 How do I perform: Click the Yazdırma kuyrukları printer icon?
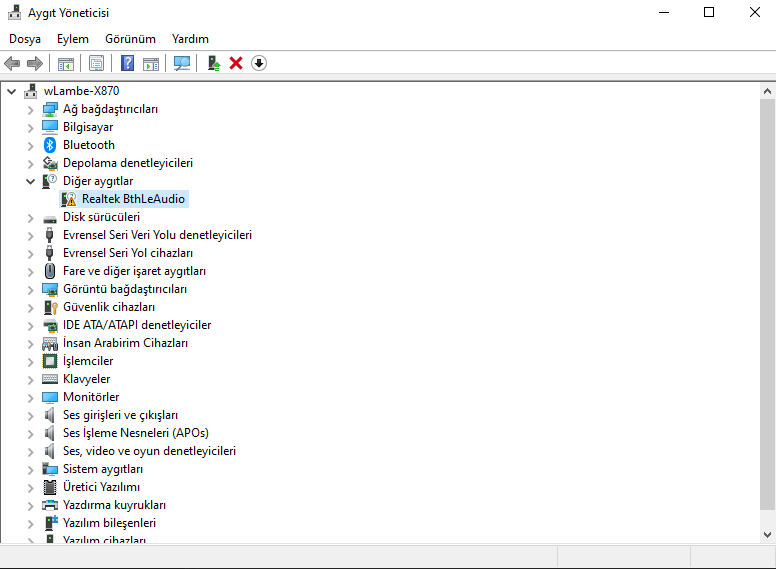point(50,505)
